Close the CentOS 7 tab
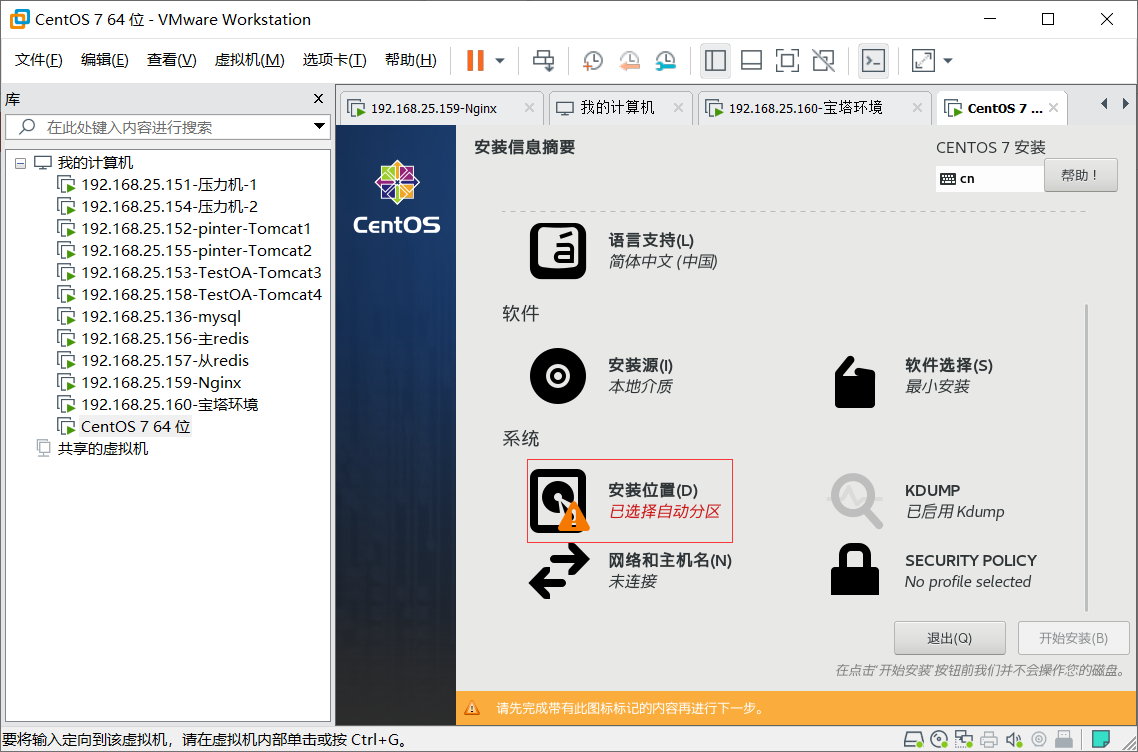Viewport: 1138px width, 752px height. [1053, 108]
